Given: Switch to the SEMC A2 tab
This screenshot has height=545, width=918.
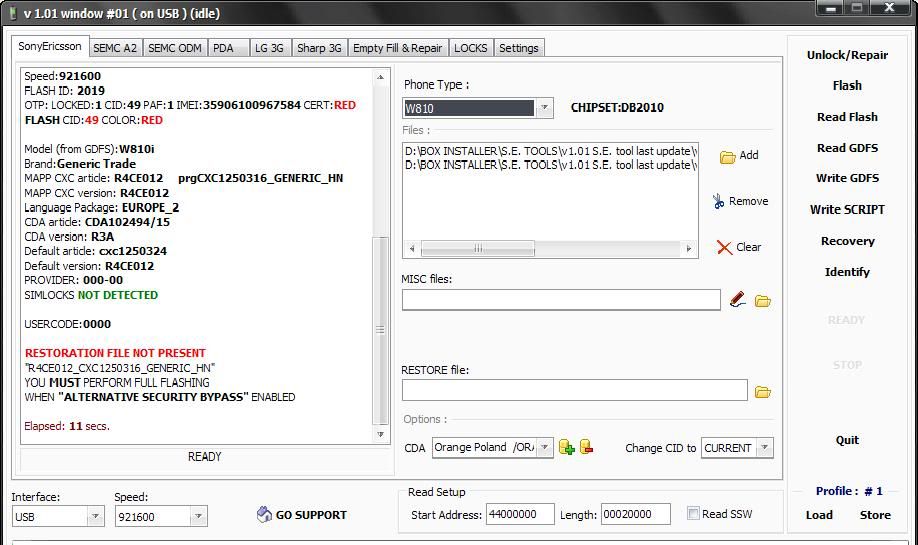Looking at the screenshot, I should pos(115,48).
